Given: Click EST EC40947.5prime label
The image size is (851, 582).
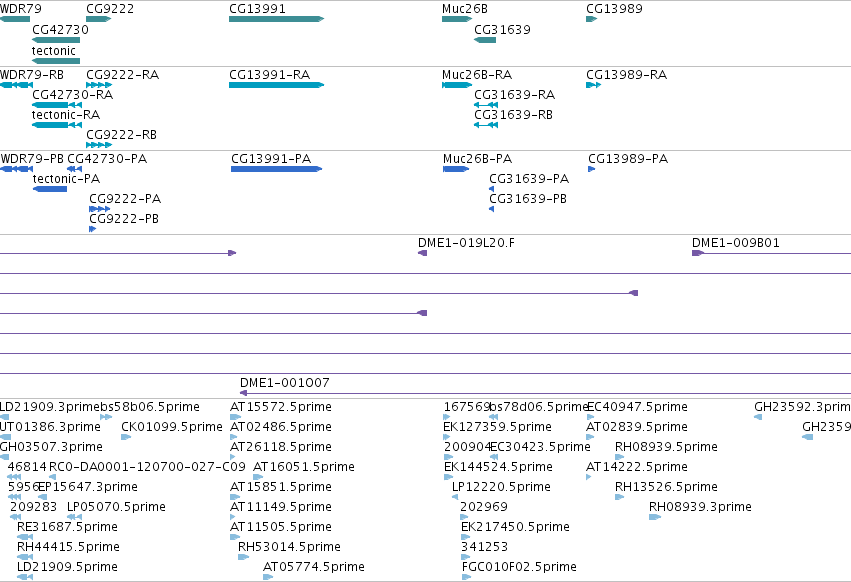Looking at the screenshot, I should (637, 407).
